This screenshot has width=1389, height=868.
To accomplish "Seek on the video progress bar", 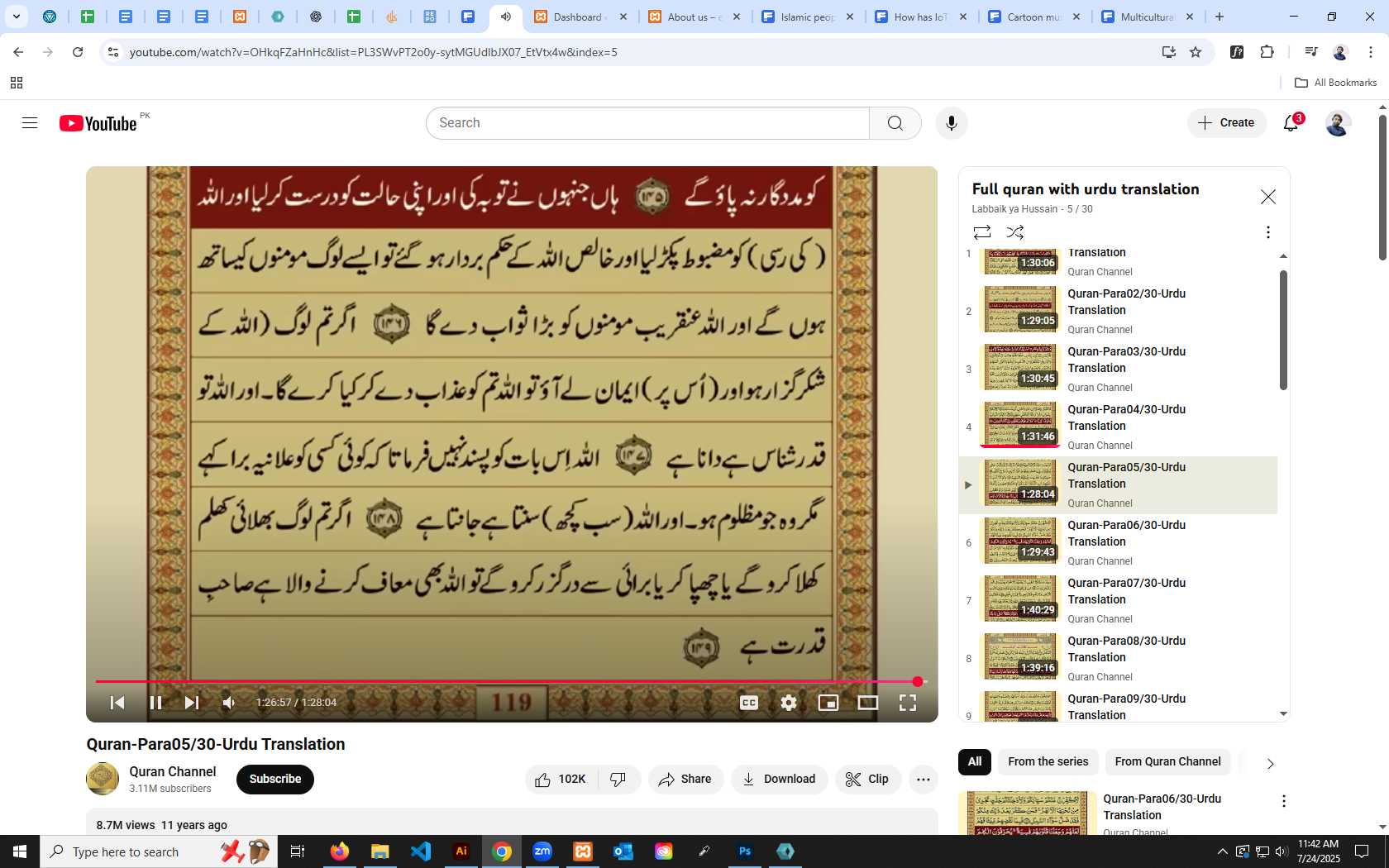I will 511,682.
